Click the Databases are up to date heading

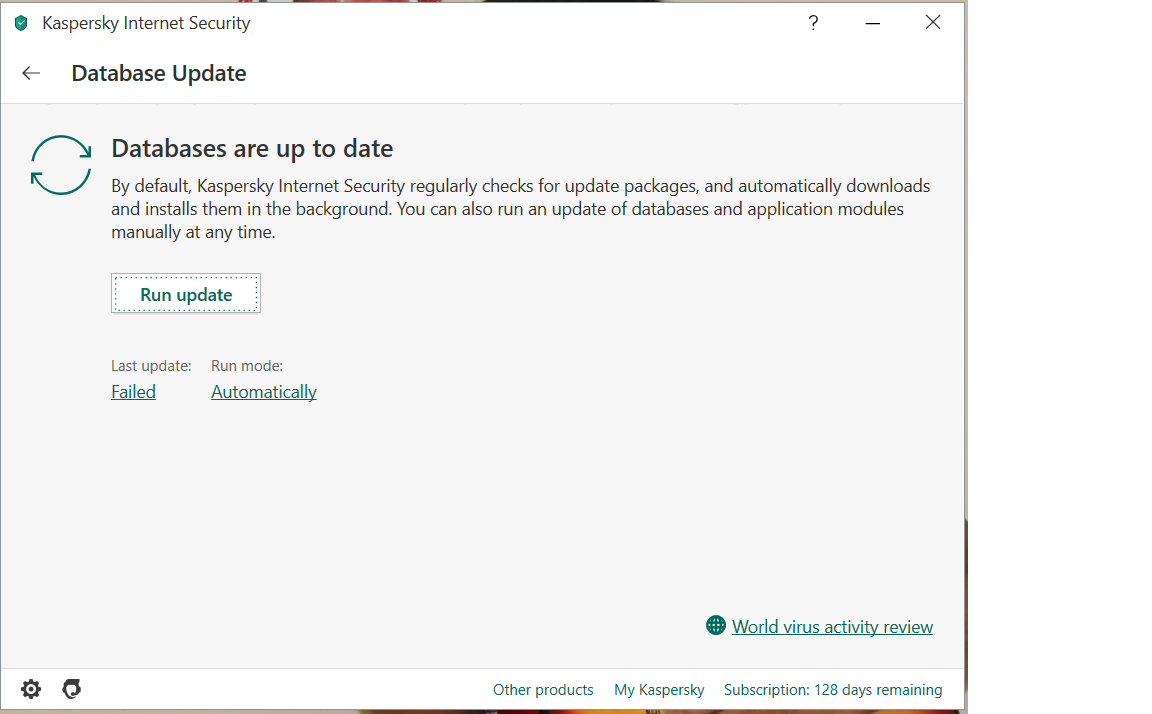(252, 148)
